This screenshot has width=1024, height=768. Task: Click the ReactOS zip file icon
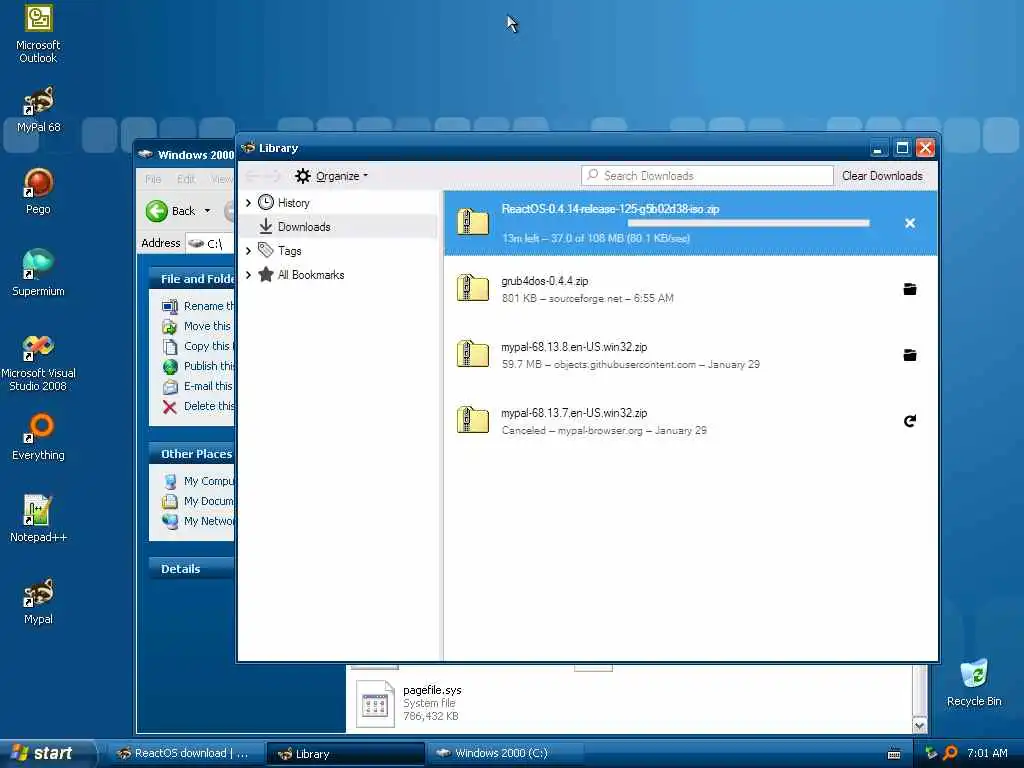[473, 222]
